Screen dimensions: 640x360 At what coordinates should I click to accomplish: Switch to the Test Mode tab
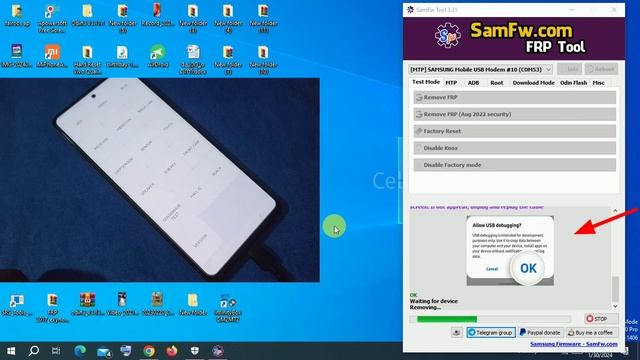point(426,82)
